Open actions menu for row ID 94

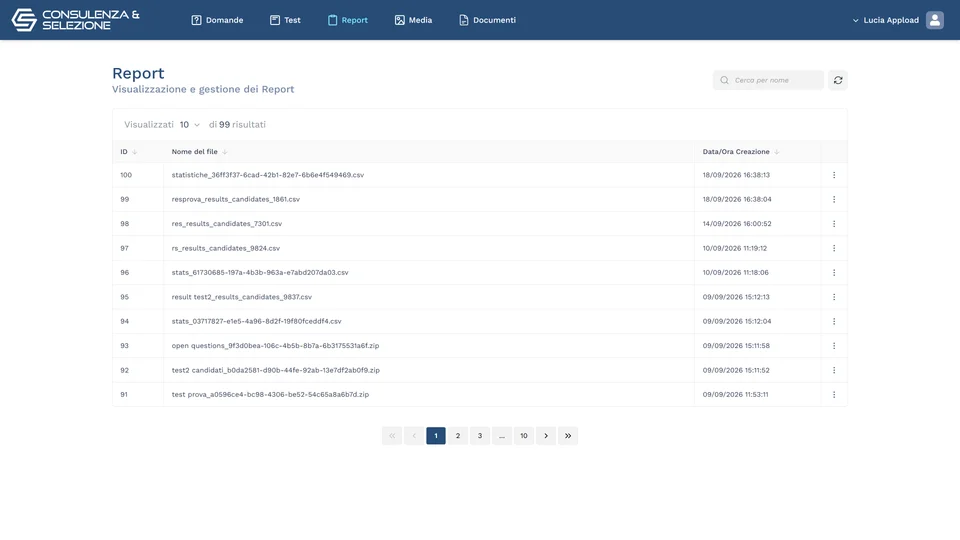834,321
